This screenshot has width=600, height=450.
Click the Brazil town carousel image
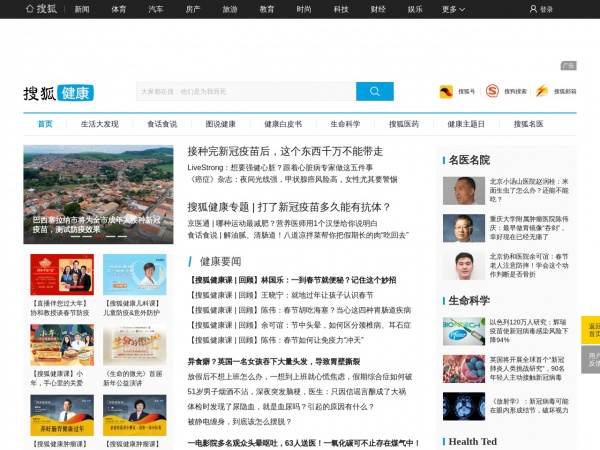click(x=98, y=194)
